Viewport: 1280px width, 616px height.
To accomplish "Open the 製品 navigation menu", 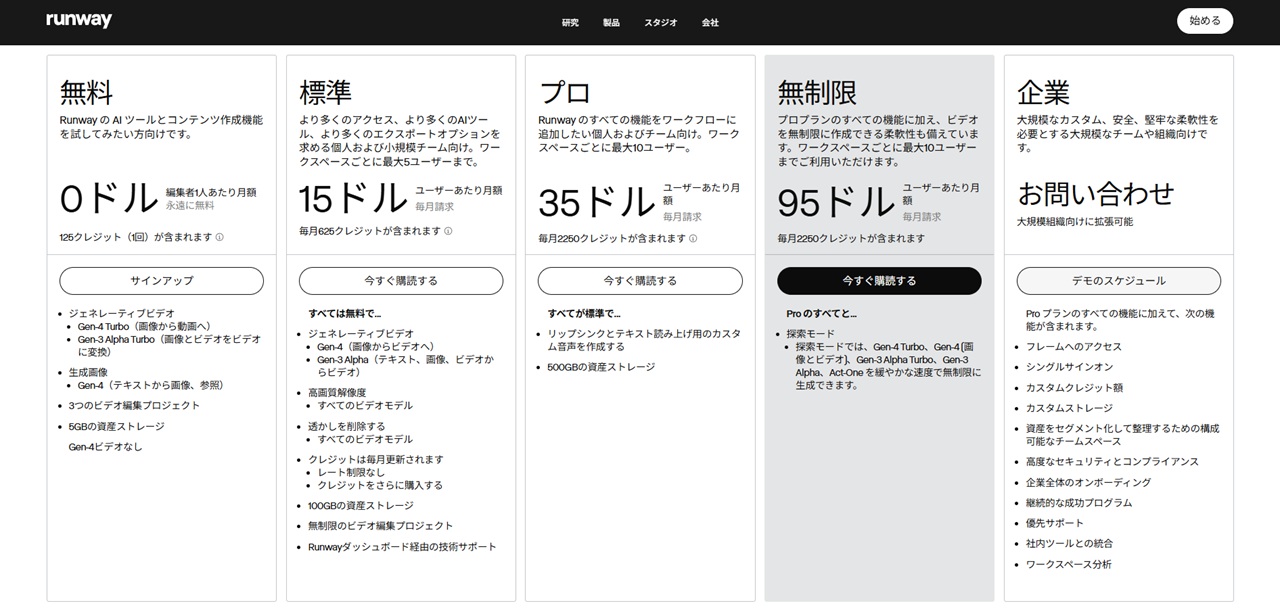I will [611, 22].
